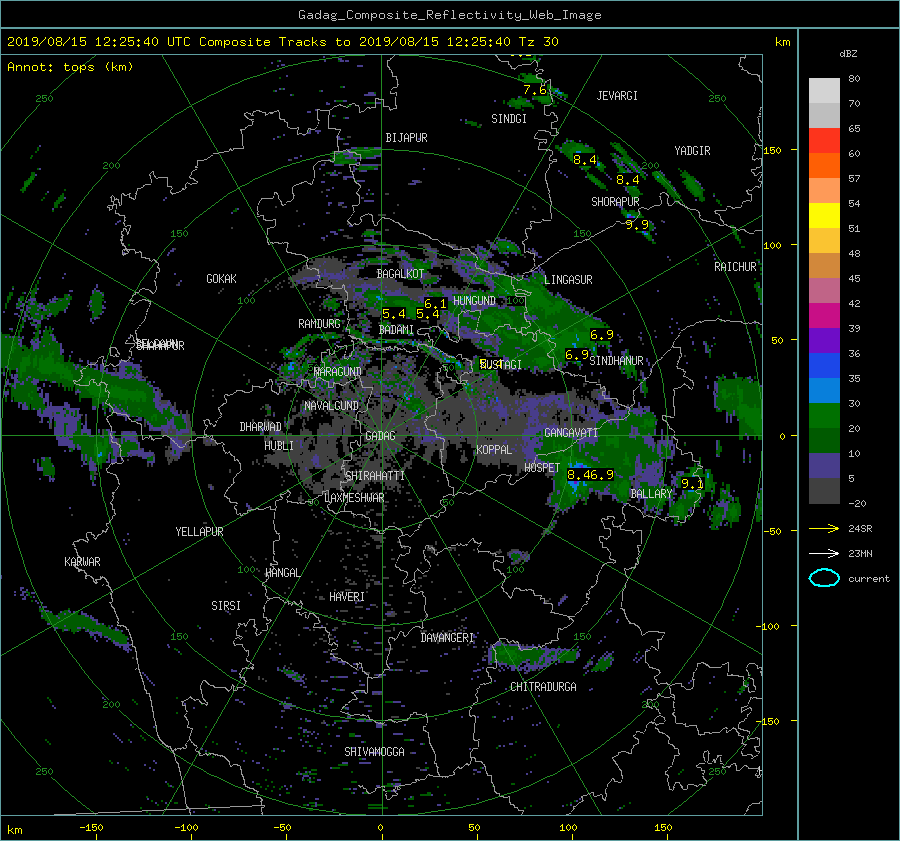
Task: Click the JEVARGI town label
Action: tap(617, 96)
